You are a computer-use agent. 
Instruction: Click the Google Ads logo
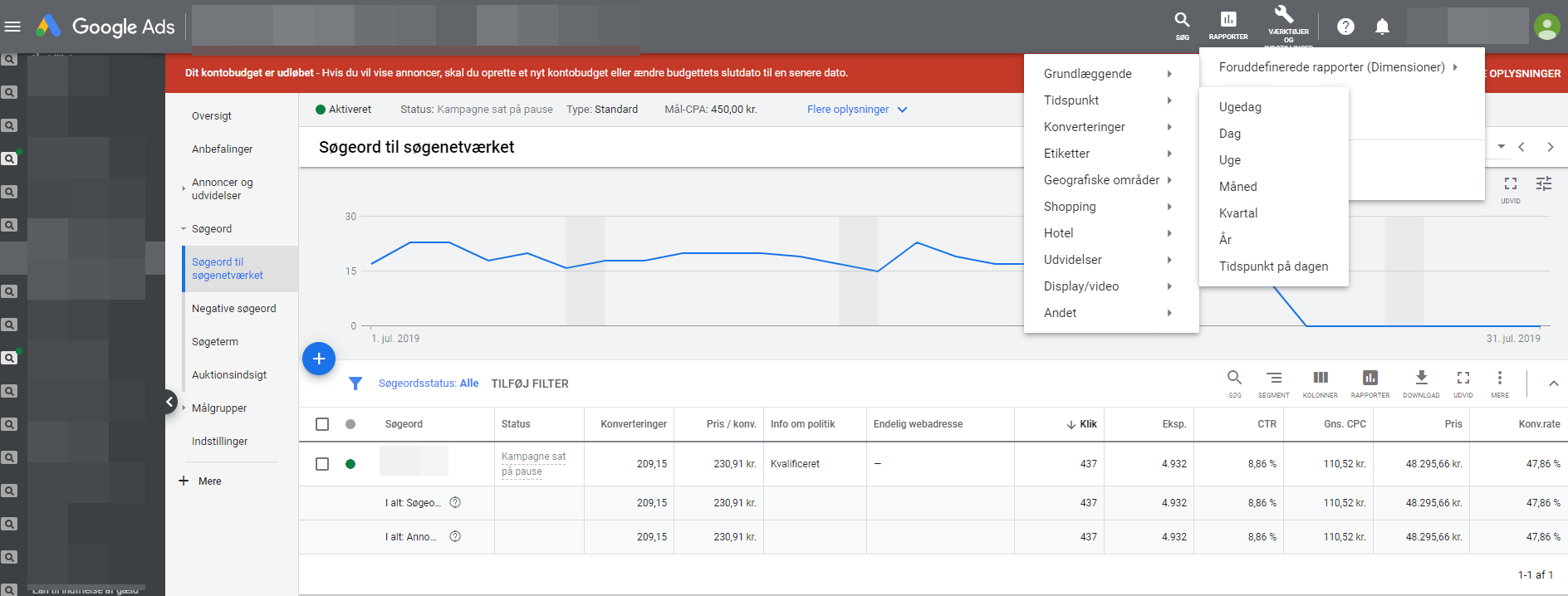(x=105, y=27)
